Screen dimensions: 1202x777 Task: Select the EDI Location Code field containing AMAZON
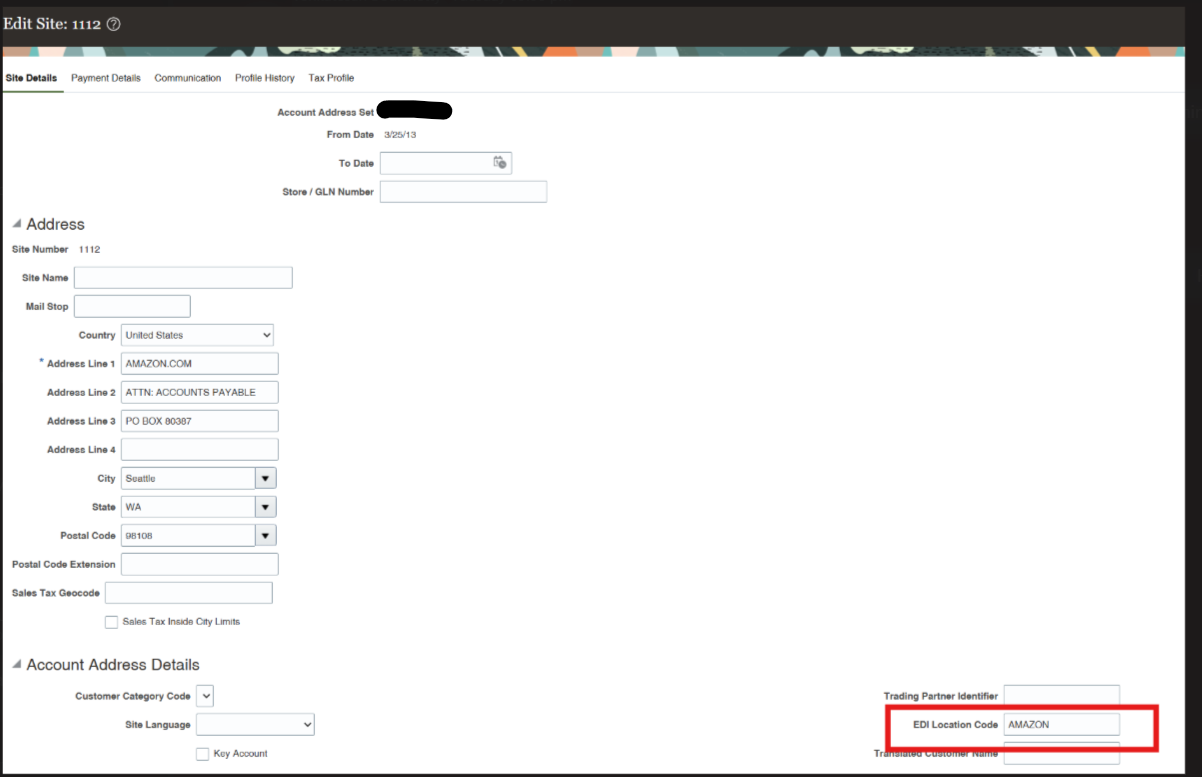coord(1061,723)
